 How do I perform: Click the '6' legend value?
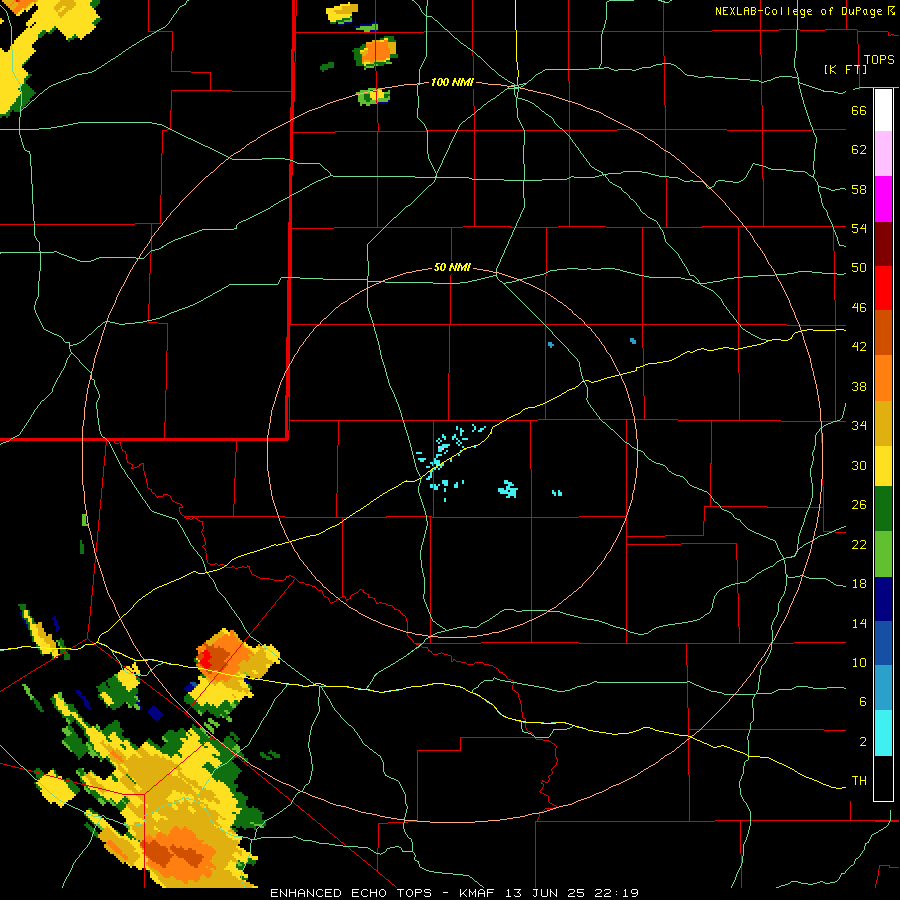863,702
